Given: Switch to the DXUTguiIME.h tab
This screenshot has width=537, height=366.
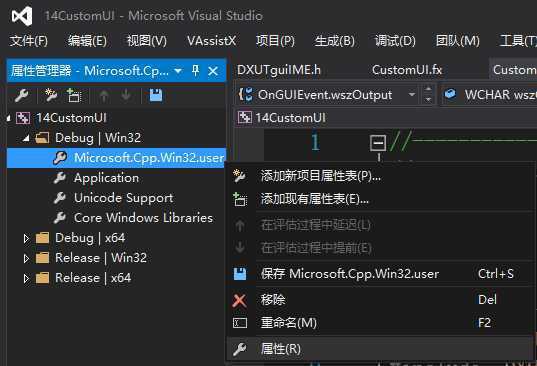Looking at the screenshot, I should coord(279,70).
